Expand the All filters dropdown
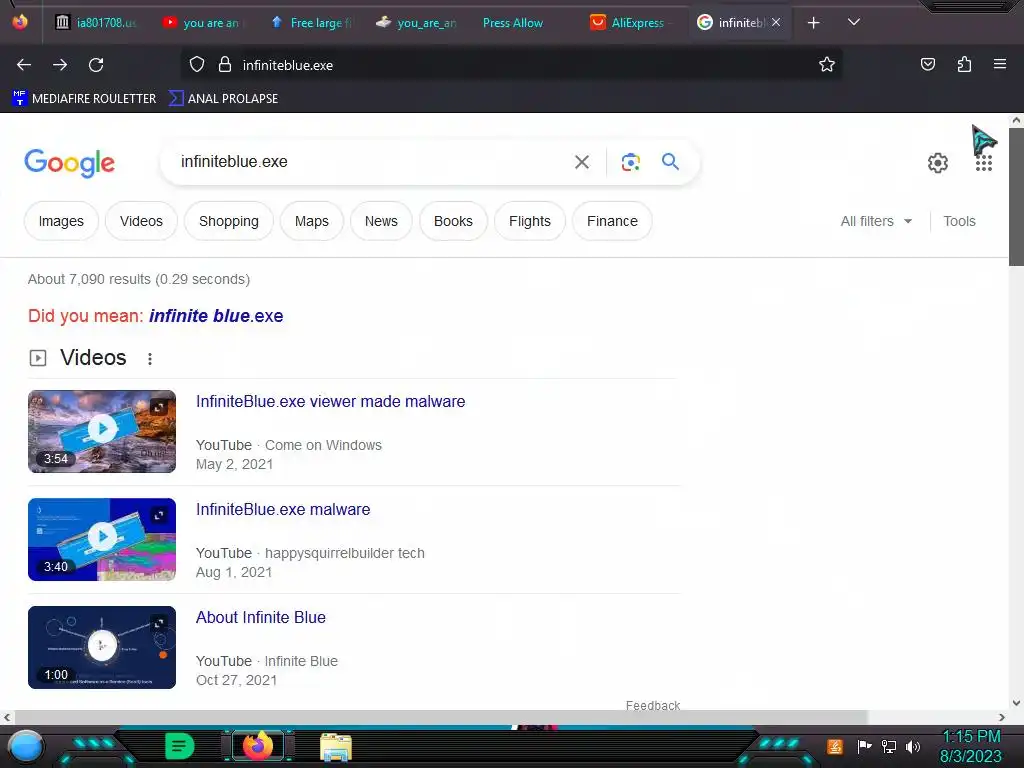 876,221
